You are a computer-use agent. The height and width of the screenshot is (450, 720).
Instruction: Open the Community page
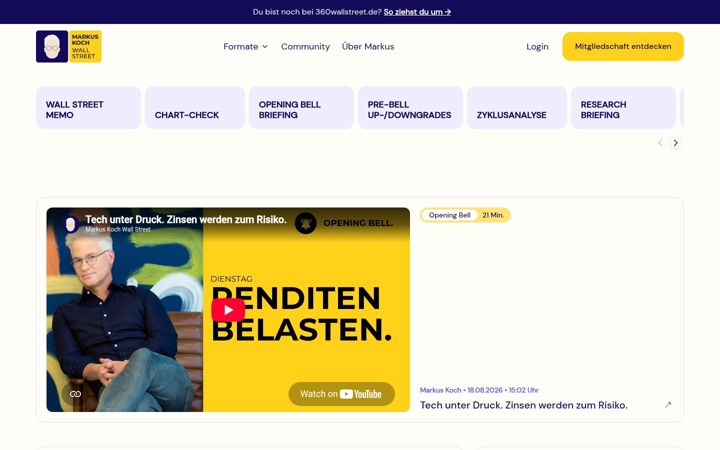pos(305,46)
